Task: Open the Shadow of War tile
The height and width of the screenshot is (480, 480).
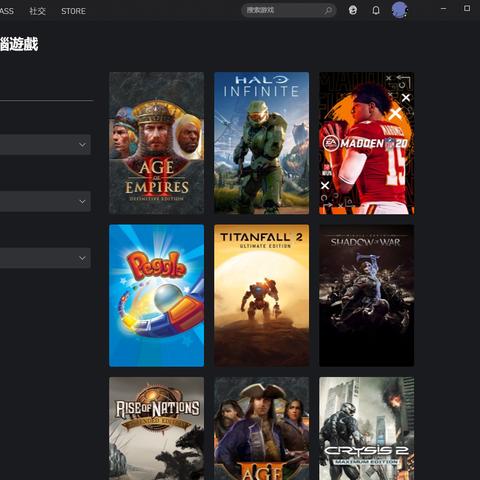Action: (367, 295)
